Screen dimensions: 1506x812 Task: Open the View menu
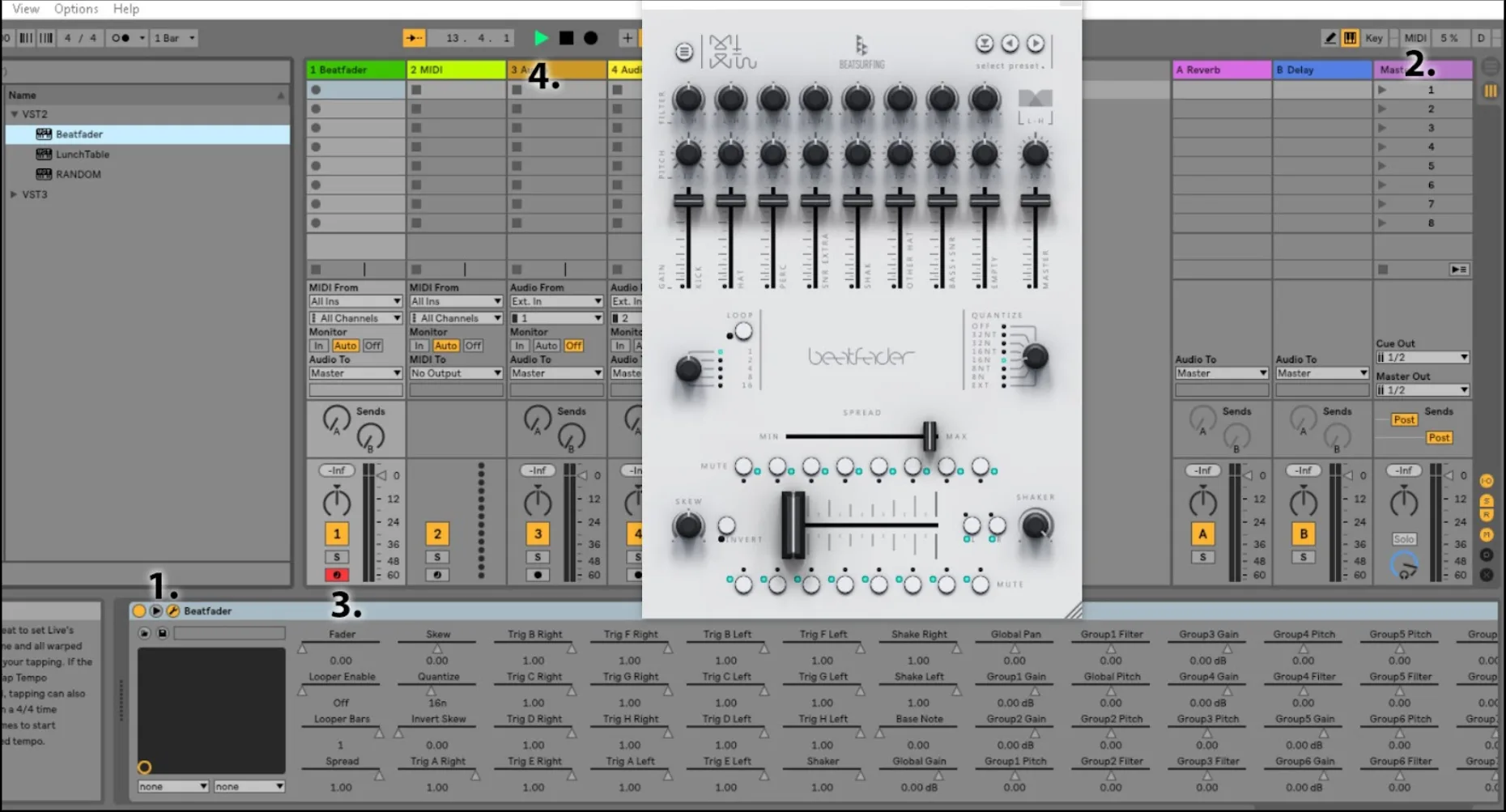[x=26, y=9]
